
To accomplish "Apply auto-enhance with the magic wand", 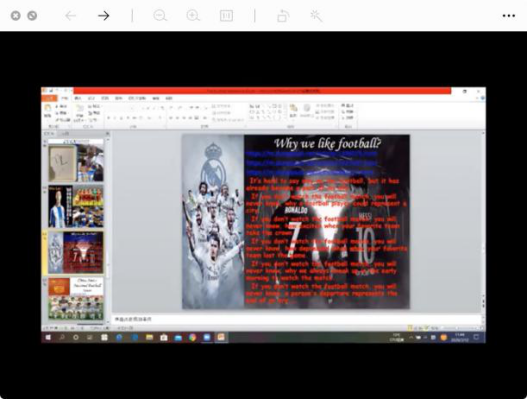I will tap(316, 15).
